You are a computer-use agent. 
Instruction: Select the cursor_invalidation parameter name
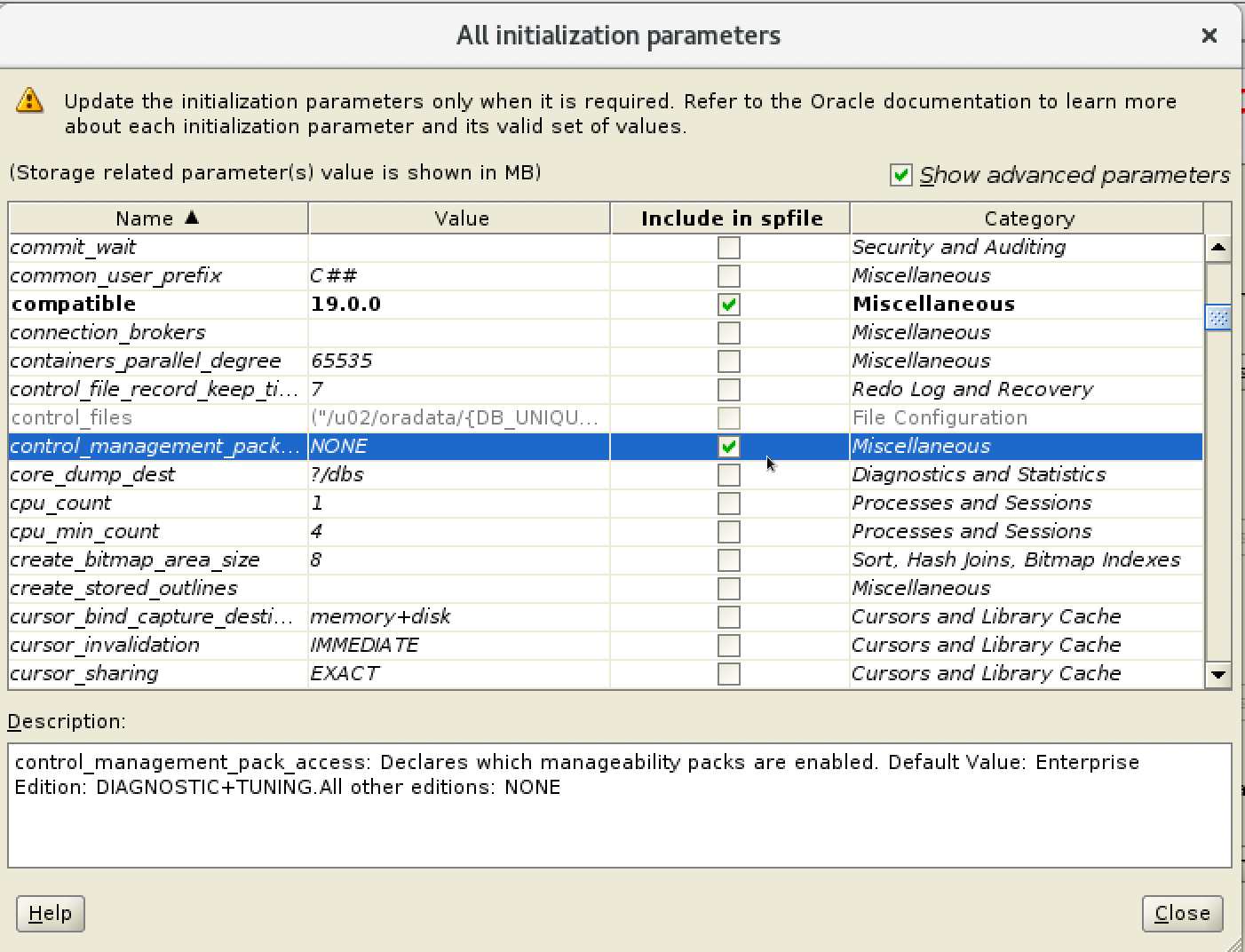(x=105, y=645)
